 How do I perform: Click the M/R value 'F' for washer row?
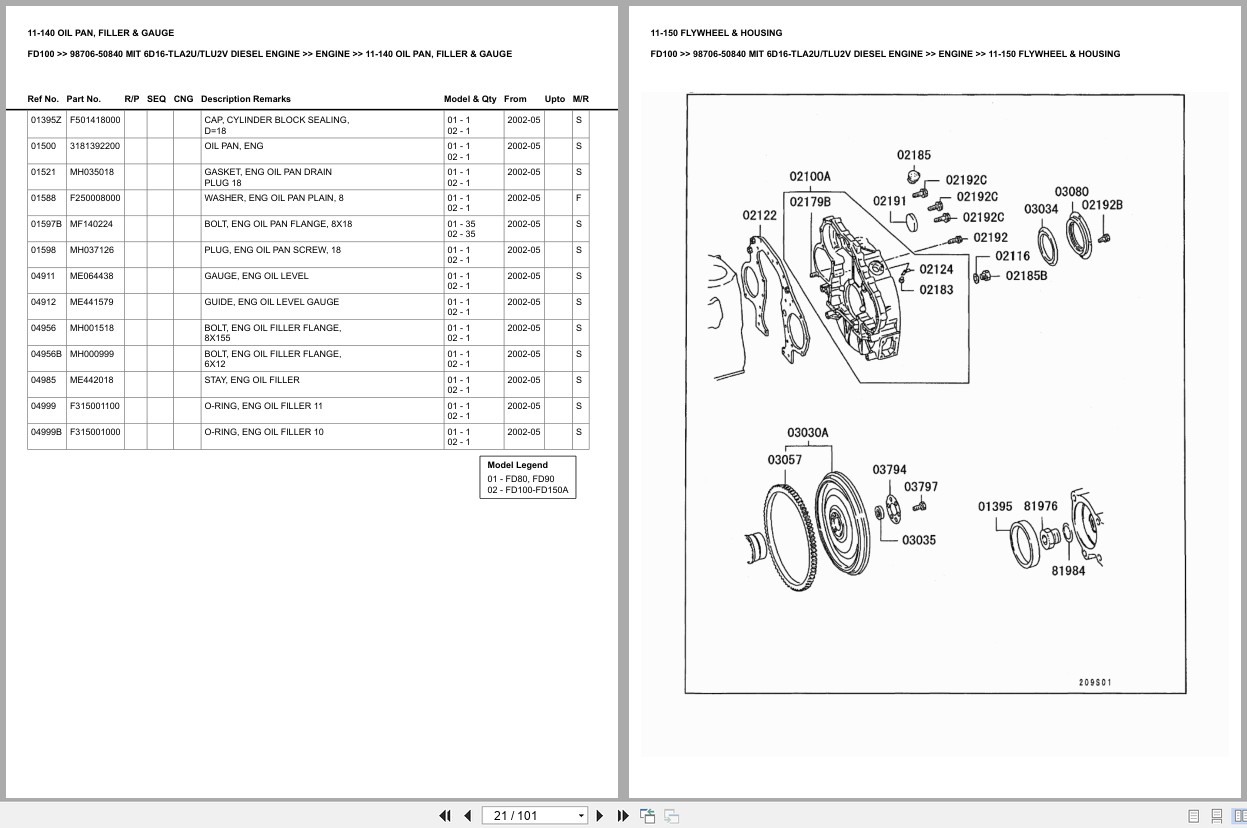pos(578,198)
